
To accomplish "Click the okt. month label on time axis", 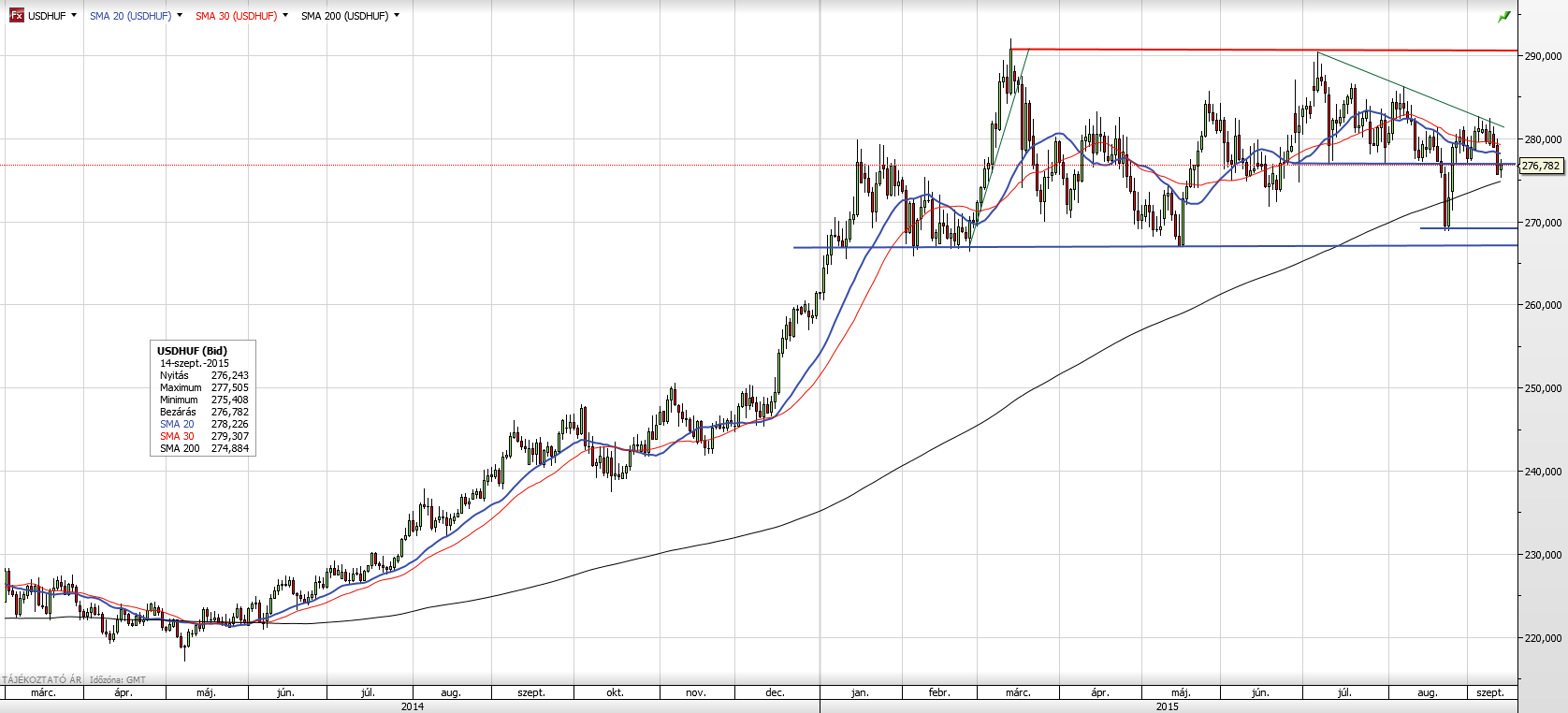I will point(615,692).
